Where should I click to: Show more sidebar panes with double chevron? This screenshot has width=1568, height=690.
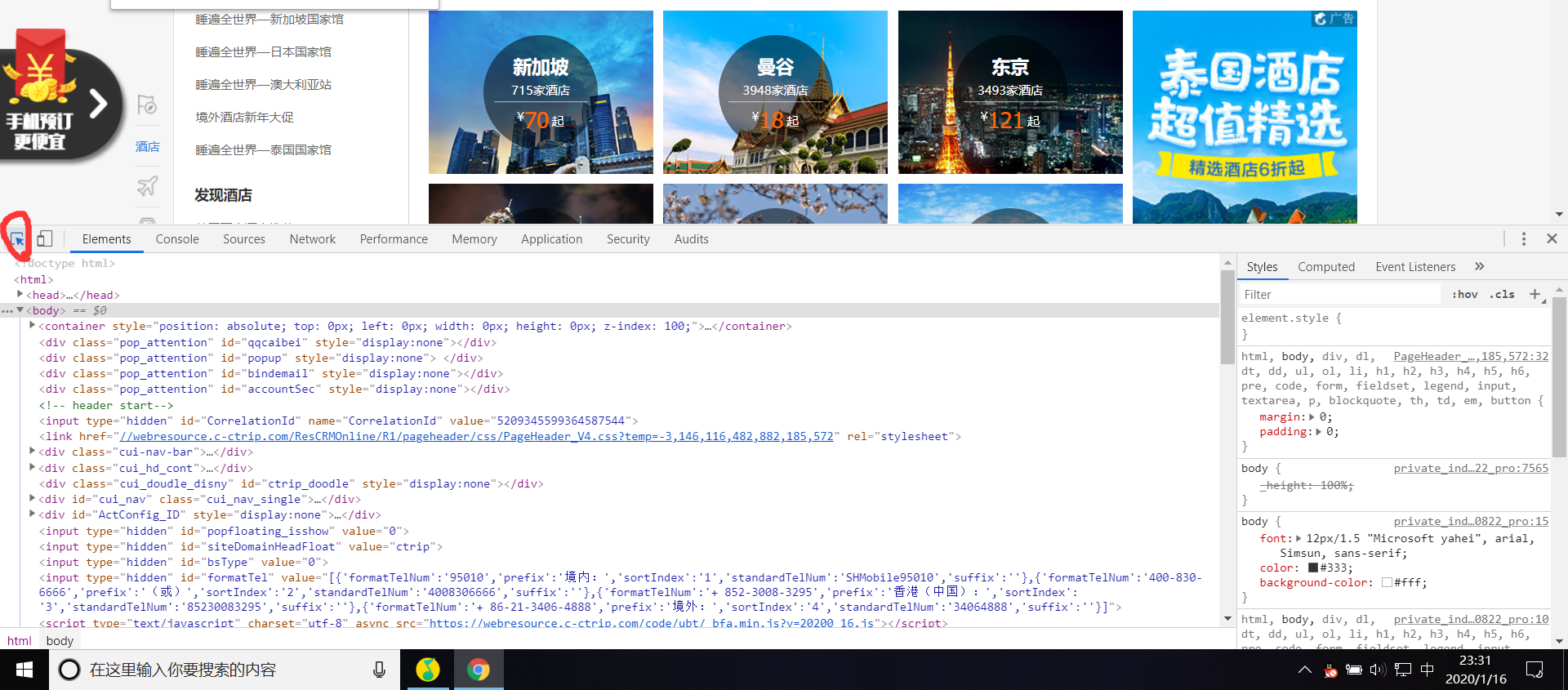click(1480, 266)
